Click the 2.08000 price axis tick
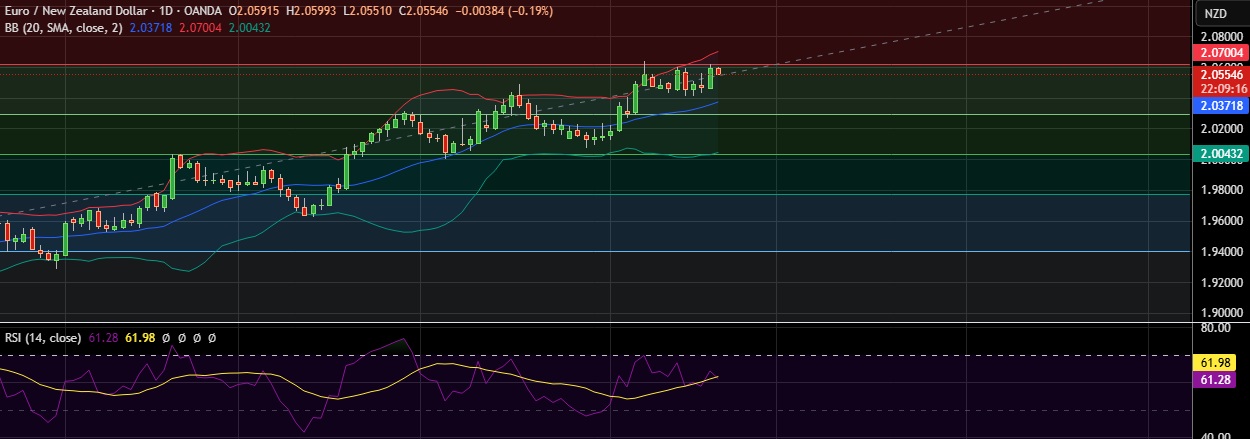The width and height of the screenshot is (1250, 439). (1221, 35)
